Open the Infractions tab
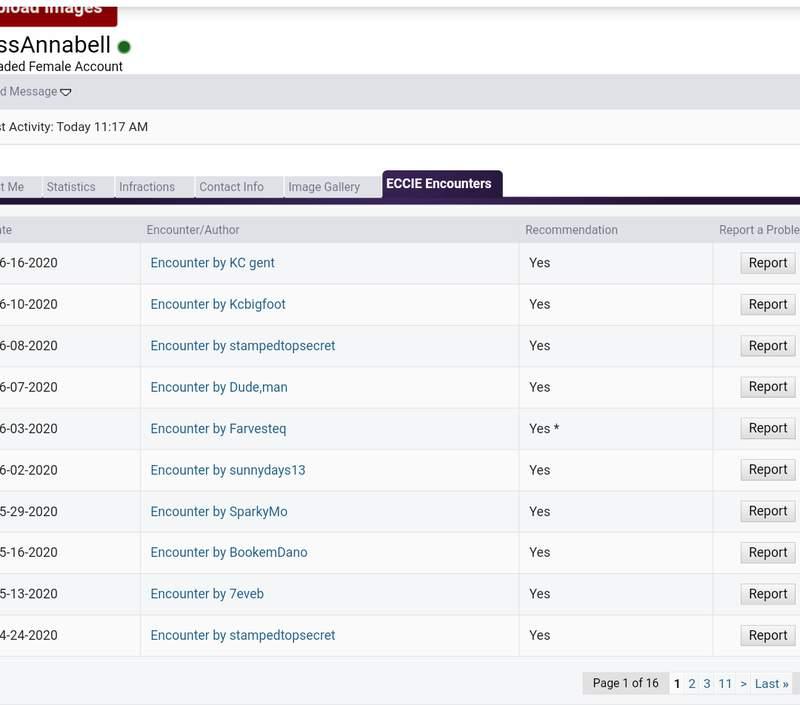Image resolution: width=800 pixels, height=705 pixels. (x=147, y=187)
